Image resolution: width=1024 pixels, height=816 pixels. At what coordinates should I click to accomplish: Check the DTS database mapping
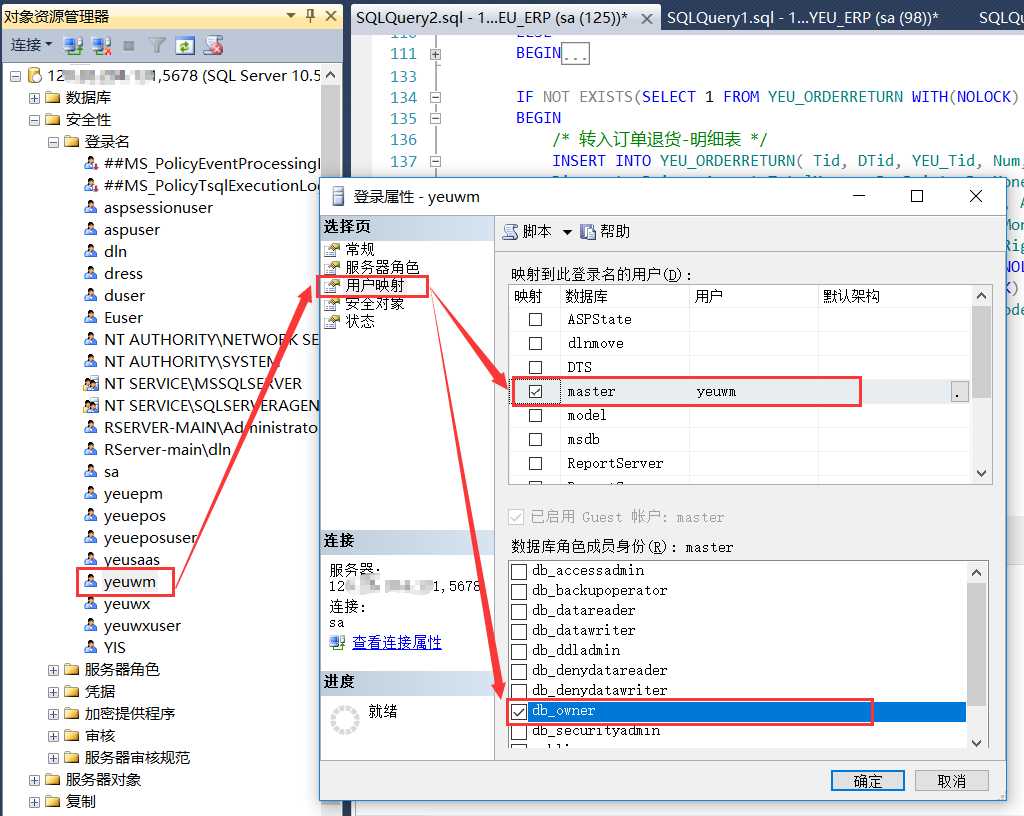click(x=536, y=368)
